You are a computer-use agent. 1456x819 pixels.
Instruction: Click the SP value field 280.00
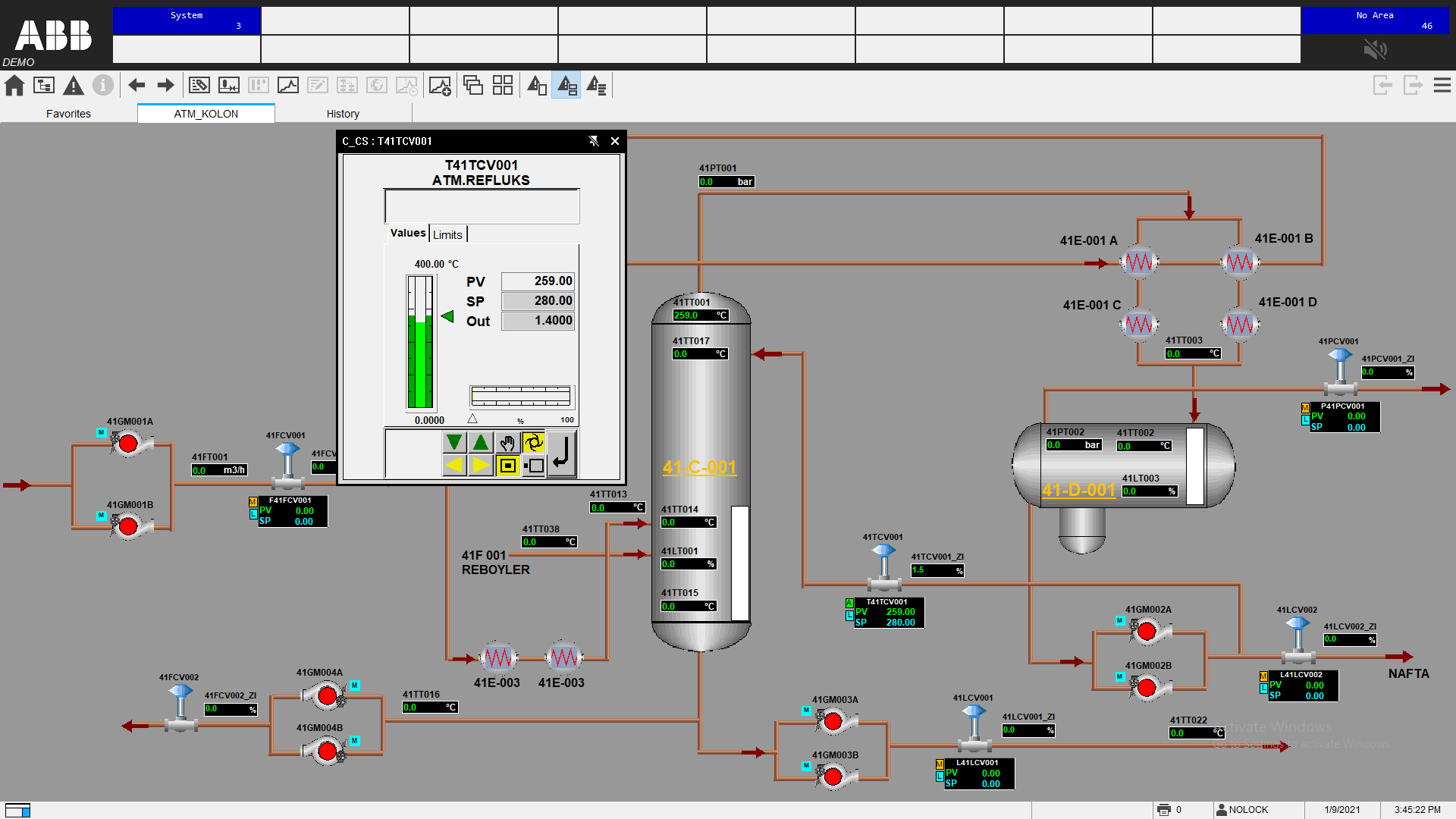pos(538,301)
